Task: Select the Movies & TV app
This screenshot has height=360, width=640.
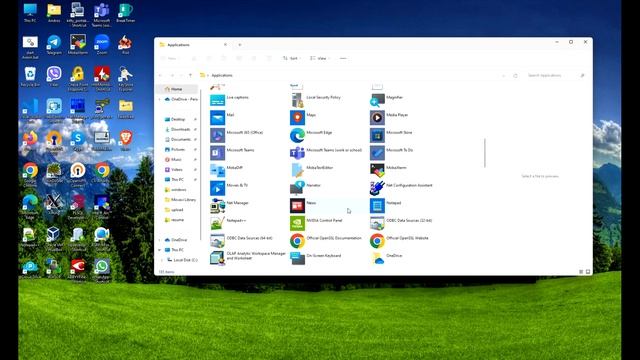Action: tap(229, 188)
